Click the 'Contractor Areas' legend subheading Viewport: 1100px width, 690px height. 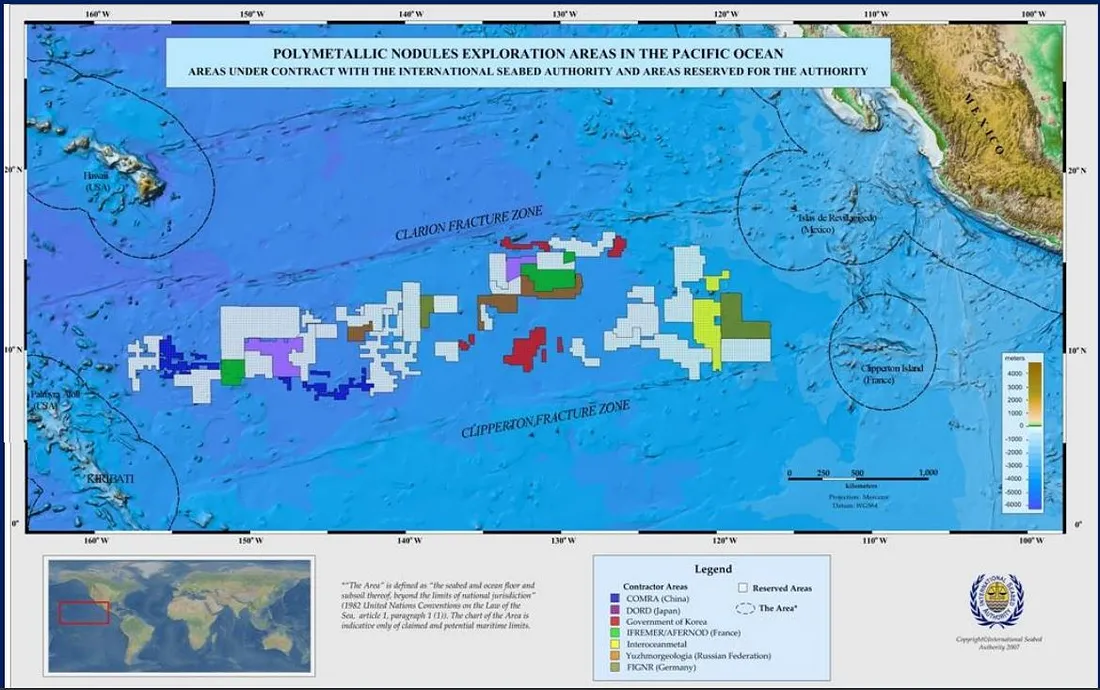point(655,587)
